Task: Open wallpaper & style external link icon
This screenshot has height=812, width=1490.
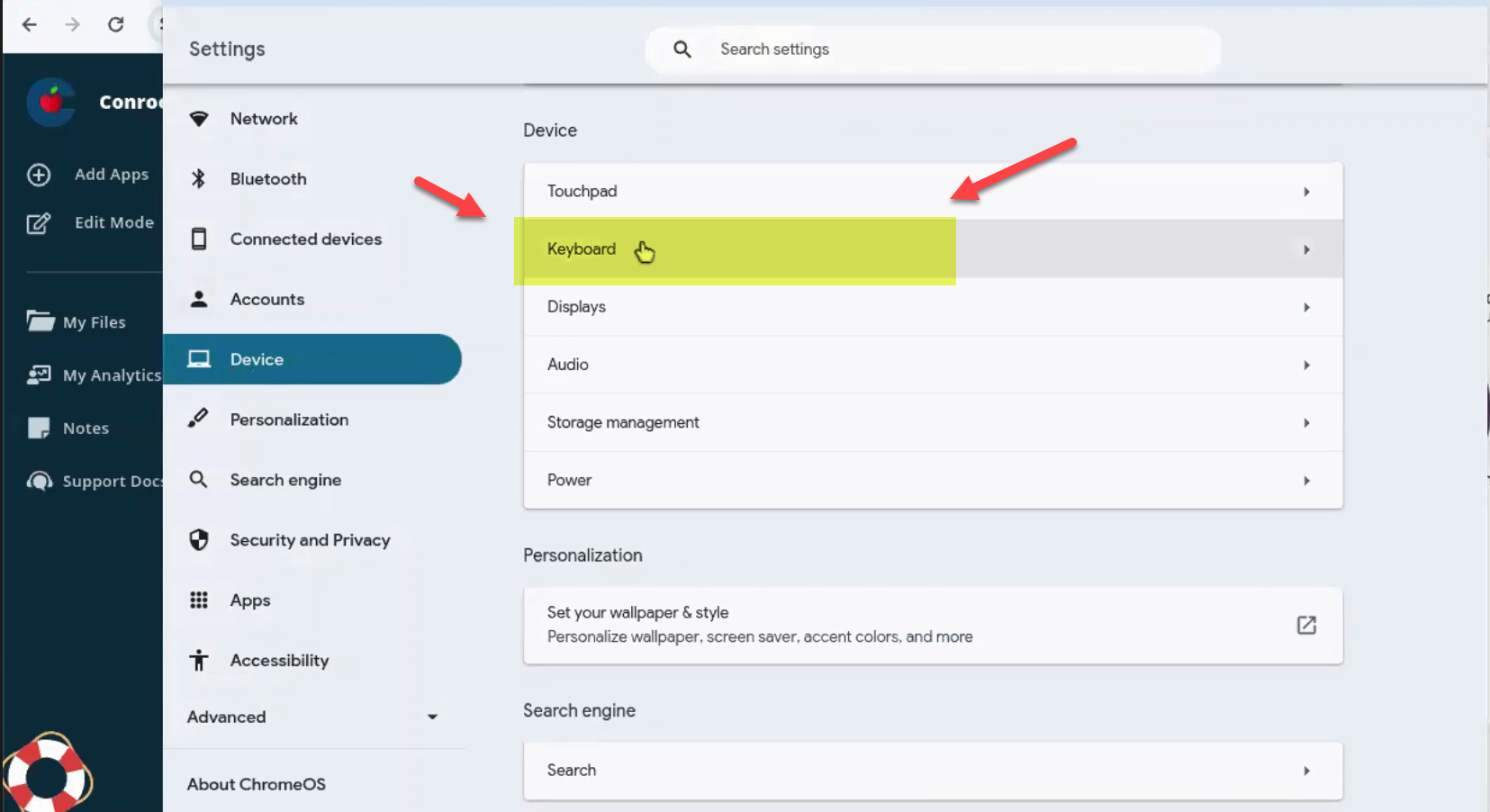Action: coord(1305,626)
